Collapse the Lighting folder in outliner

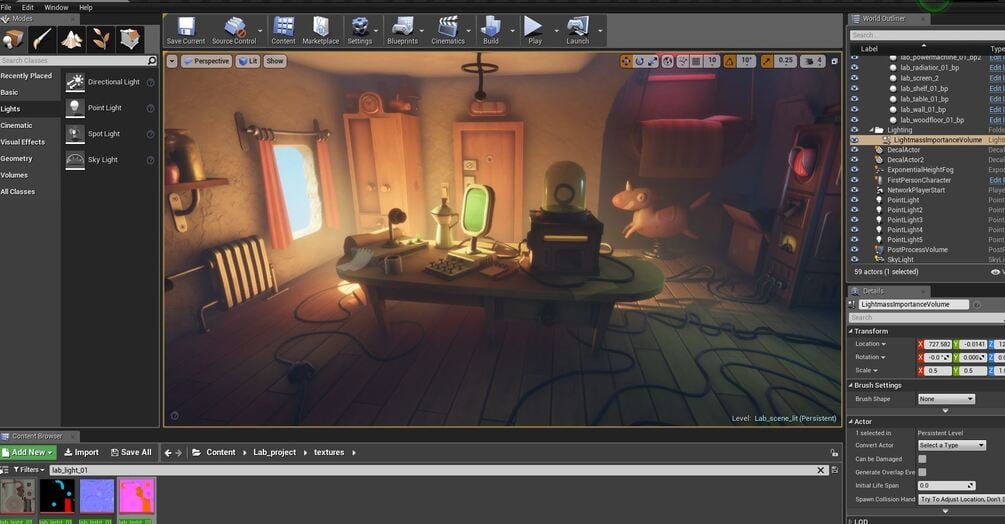(x=871, y=130)
